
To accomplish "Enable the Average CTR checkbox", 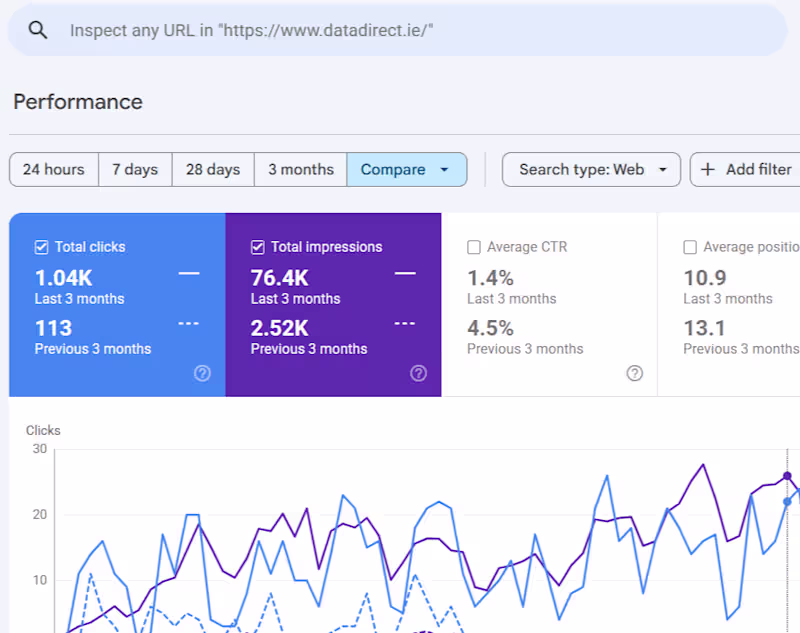I will (474, 247).
